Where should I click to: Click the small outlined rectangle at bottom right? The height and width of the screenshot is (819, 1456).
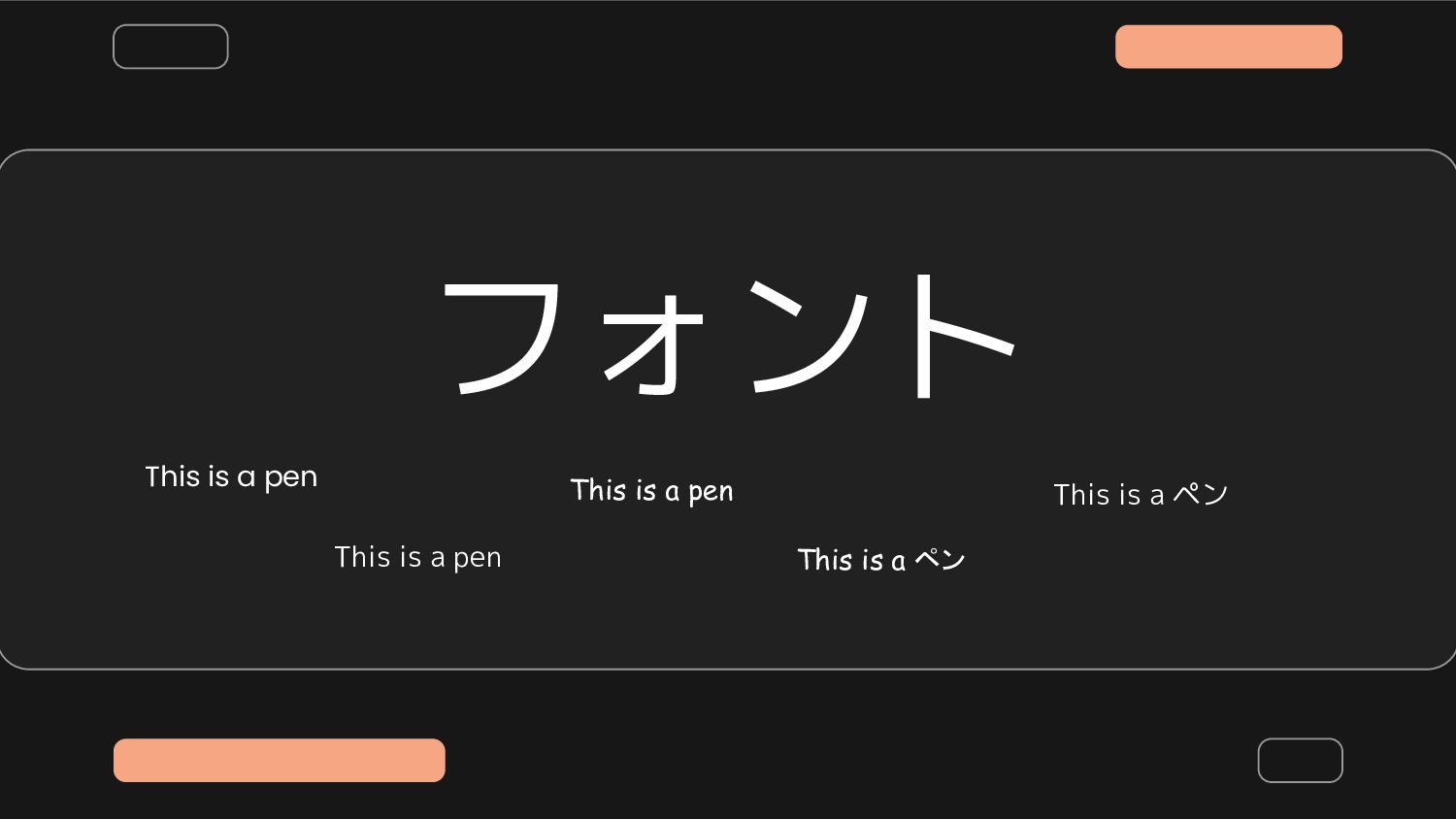point(1301,760)
